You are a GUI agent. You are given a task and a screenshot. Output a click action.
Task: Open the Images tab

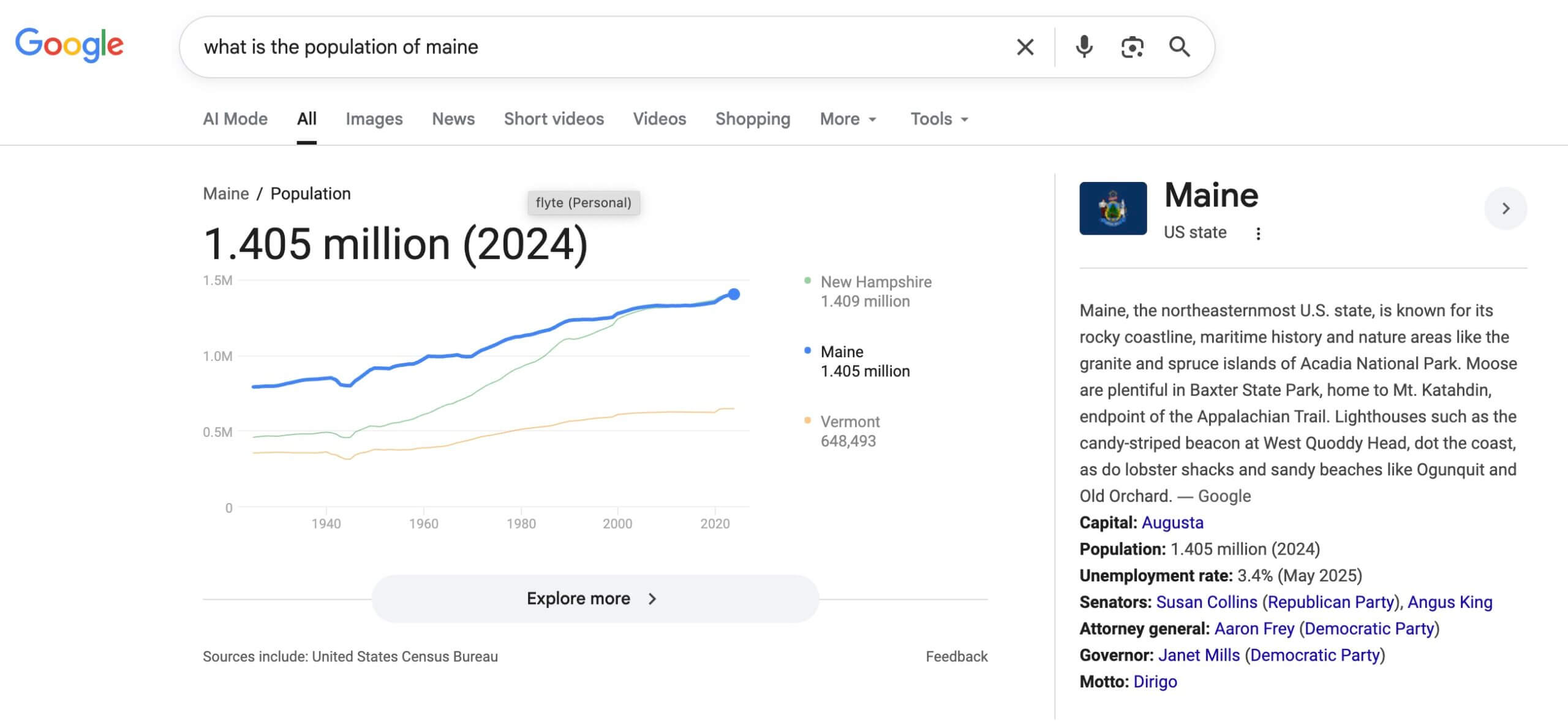click(374, 119)
